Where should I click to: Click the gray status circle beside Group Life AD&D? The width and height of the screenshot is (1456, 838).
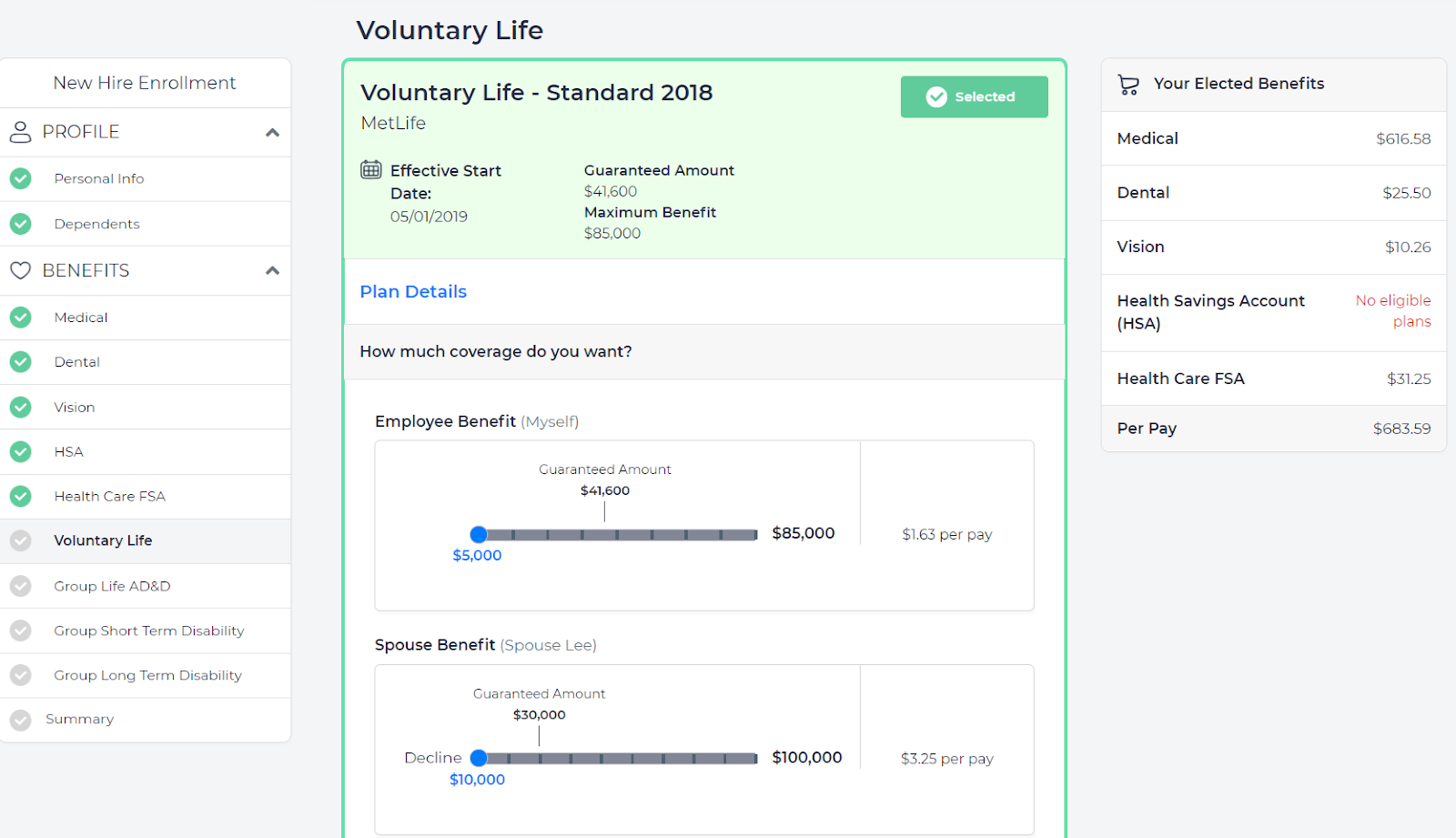(x=20, y=585)
